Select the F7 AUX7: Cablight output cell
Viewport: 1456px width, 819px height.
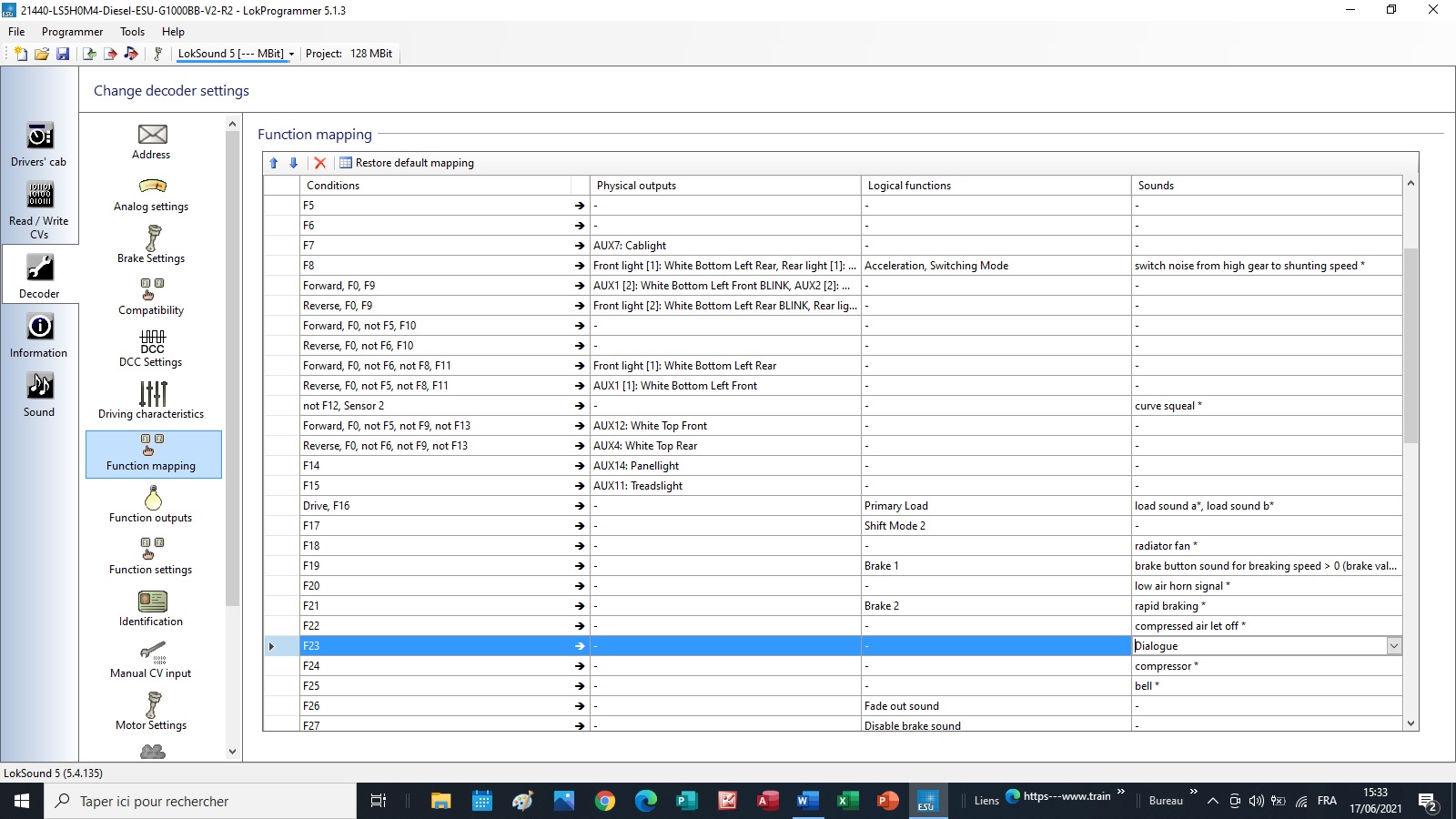pos(725,246)
